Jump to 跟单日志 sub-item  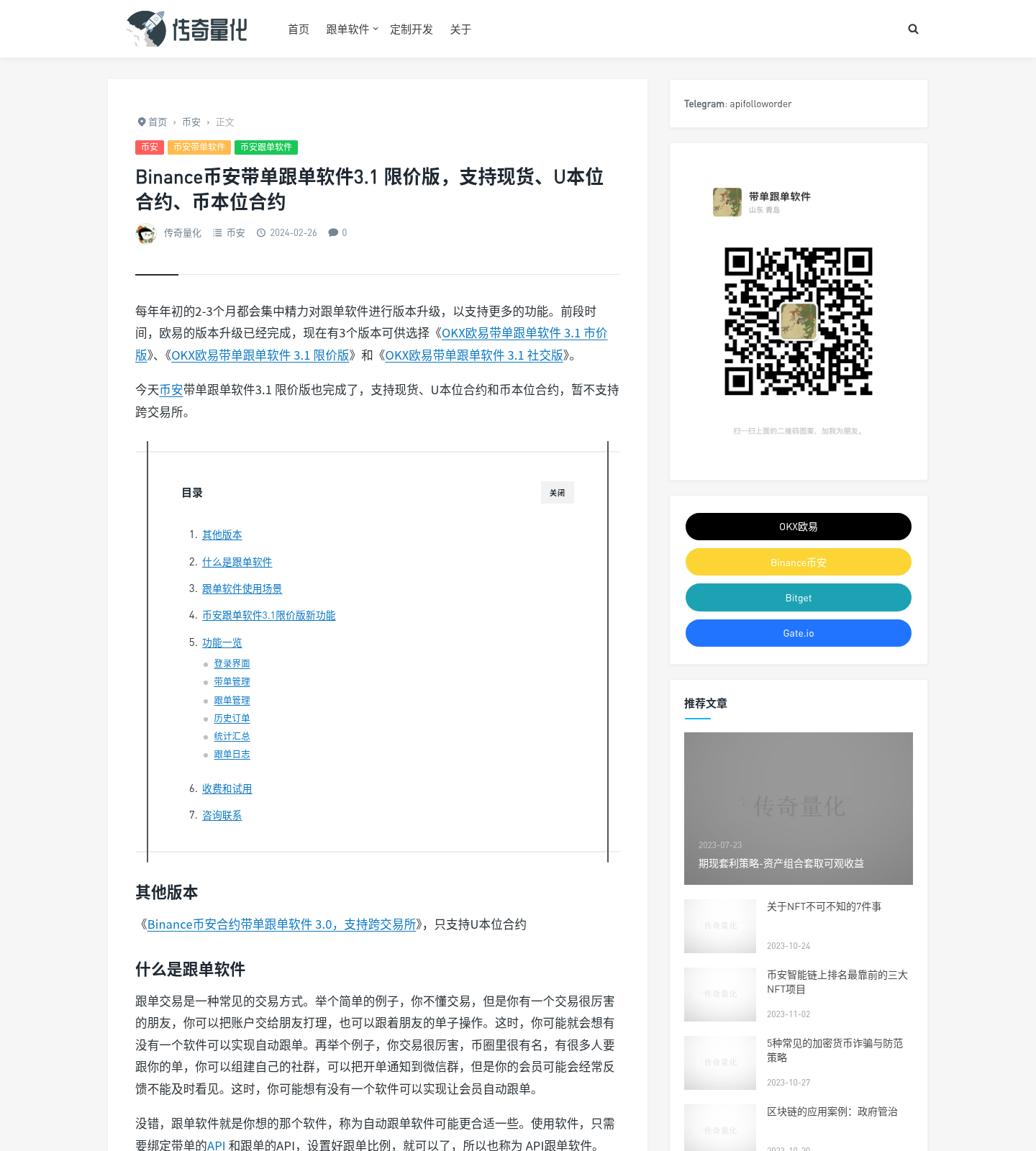[x=232, y=755]
